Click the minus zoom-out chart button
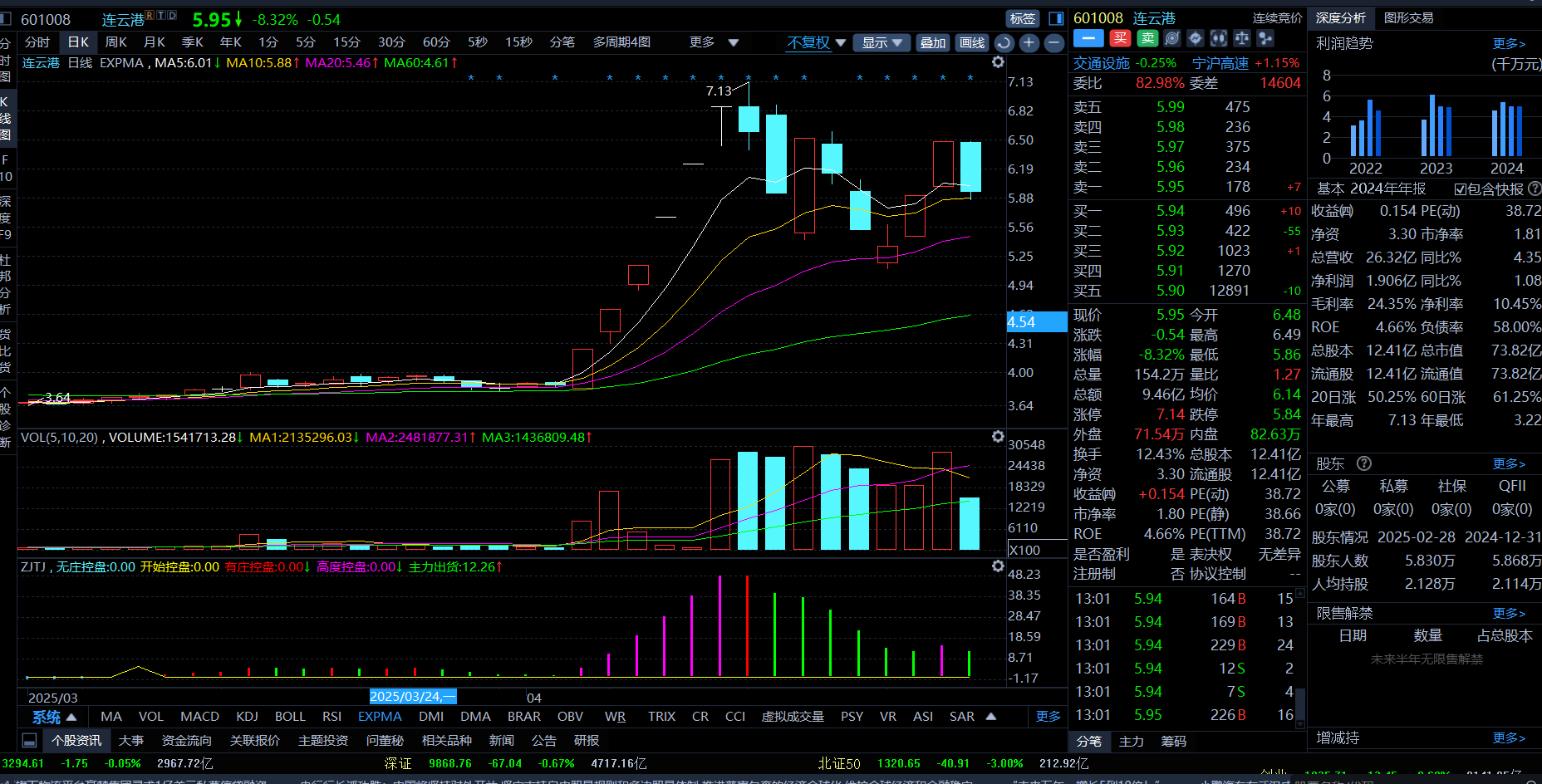The width and height of the screenshot is (1542, 784). coord(1053,43)
